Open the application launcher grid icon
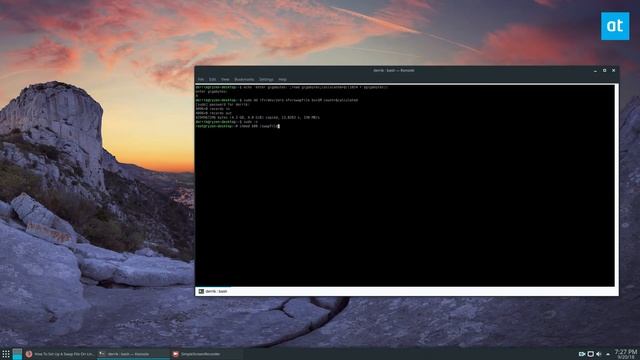The image size is (640, 360). coord(6,354)
